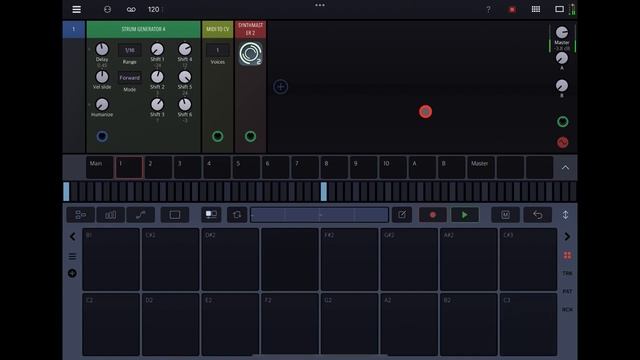This screenshot has width=640, height=360.
Task: Click the blue pattern overview bar
Action: (x=319, y=215)
